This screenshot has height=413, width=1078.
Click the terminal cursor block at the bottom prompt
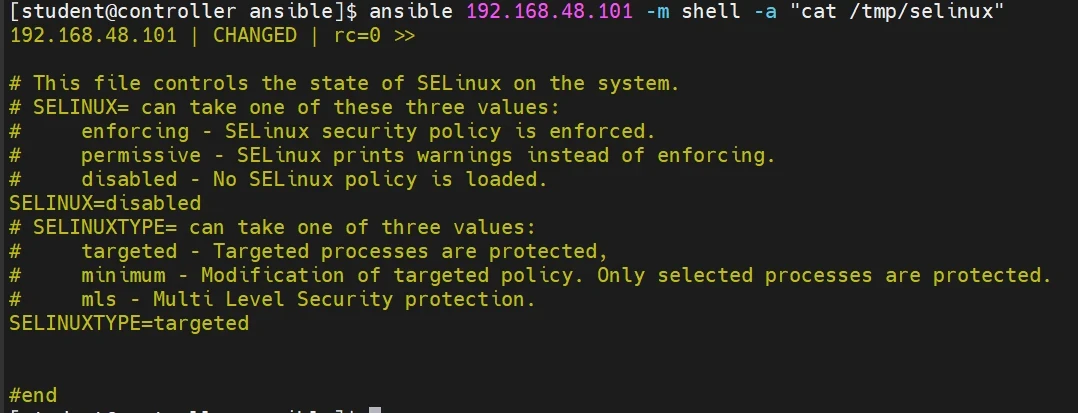[375, 410]
